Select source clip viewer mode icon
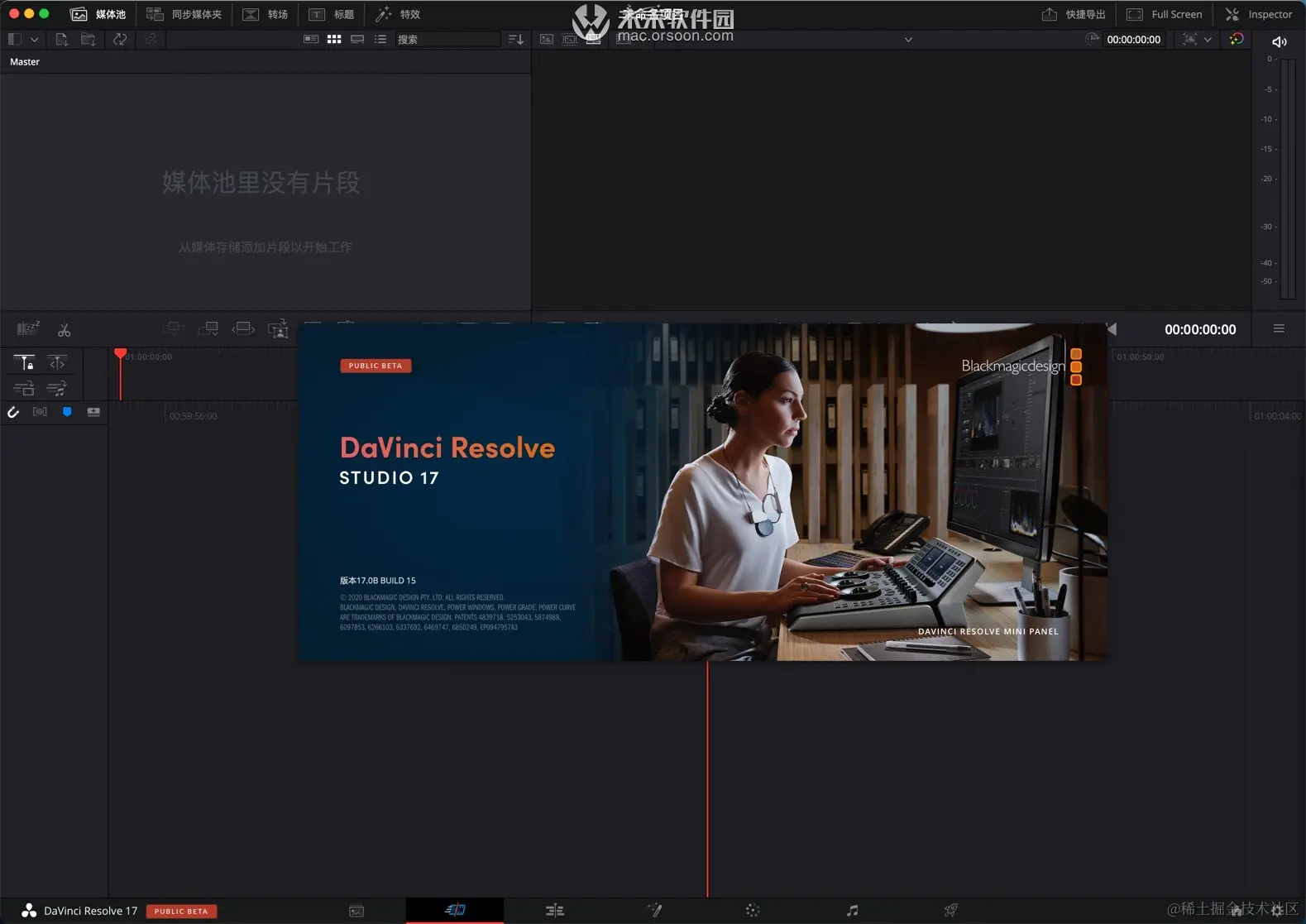 click(x=547, y=39)
